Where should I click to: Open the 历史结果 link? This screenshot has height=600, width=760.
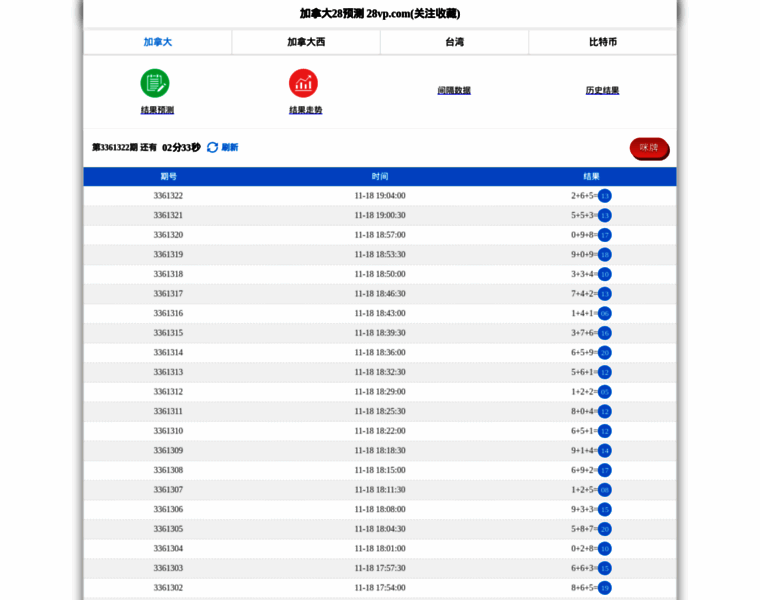point(602,90)
